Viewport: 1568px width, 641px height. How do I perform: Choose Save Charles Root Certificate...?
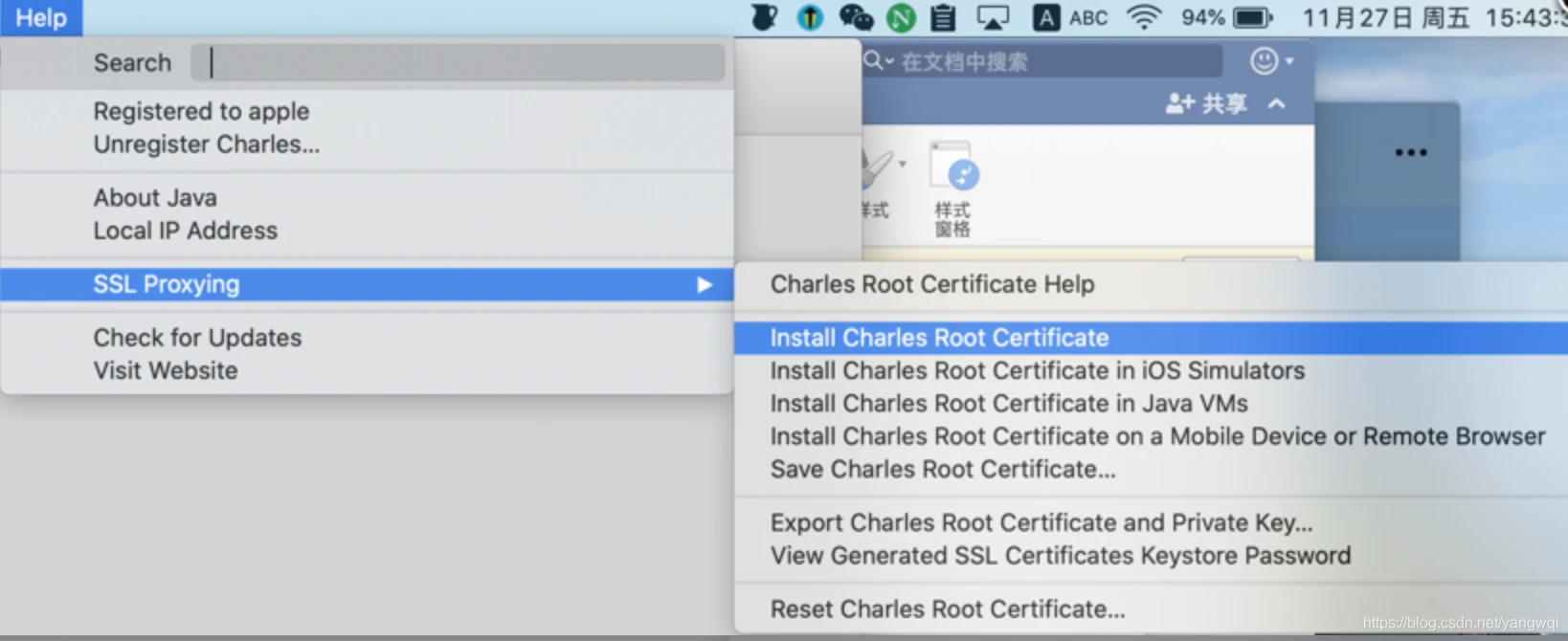(1151, 469)
